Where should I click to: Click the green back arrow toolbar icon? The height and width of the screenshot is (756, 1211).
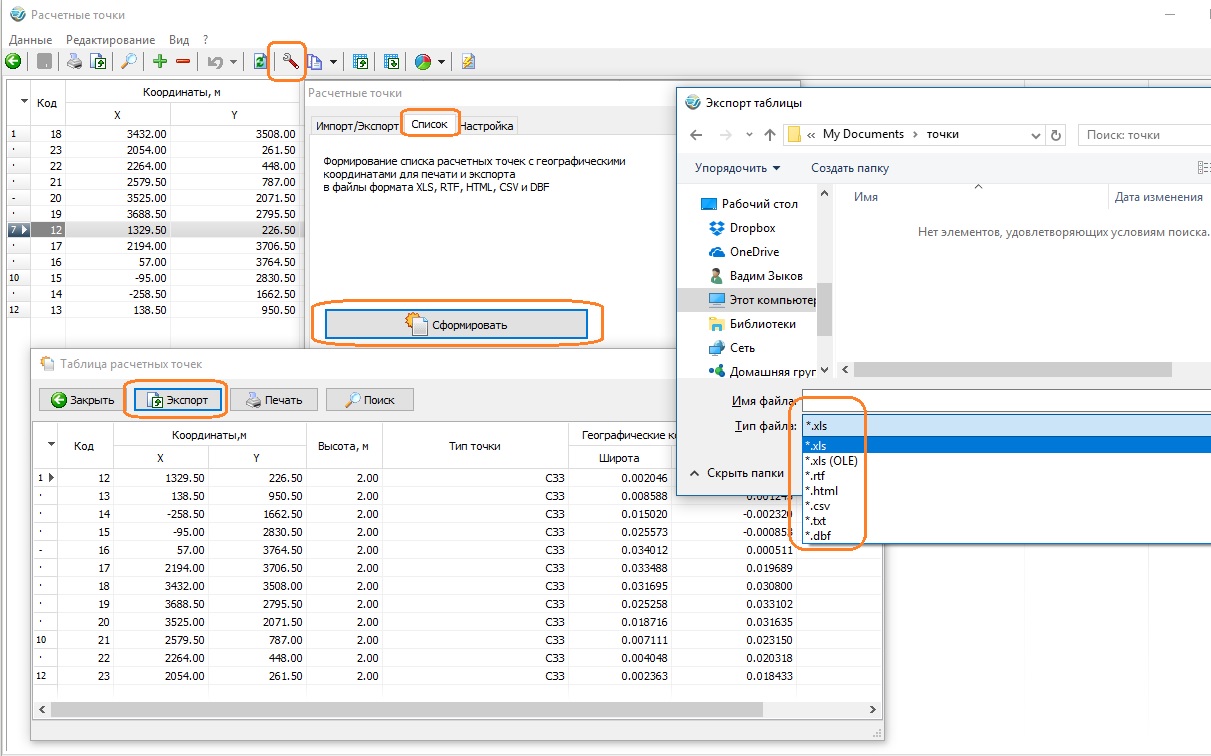(13, 62)
